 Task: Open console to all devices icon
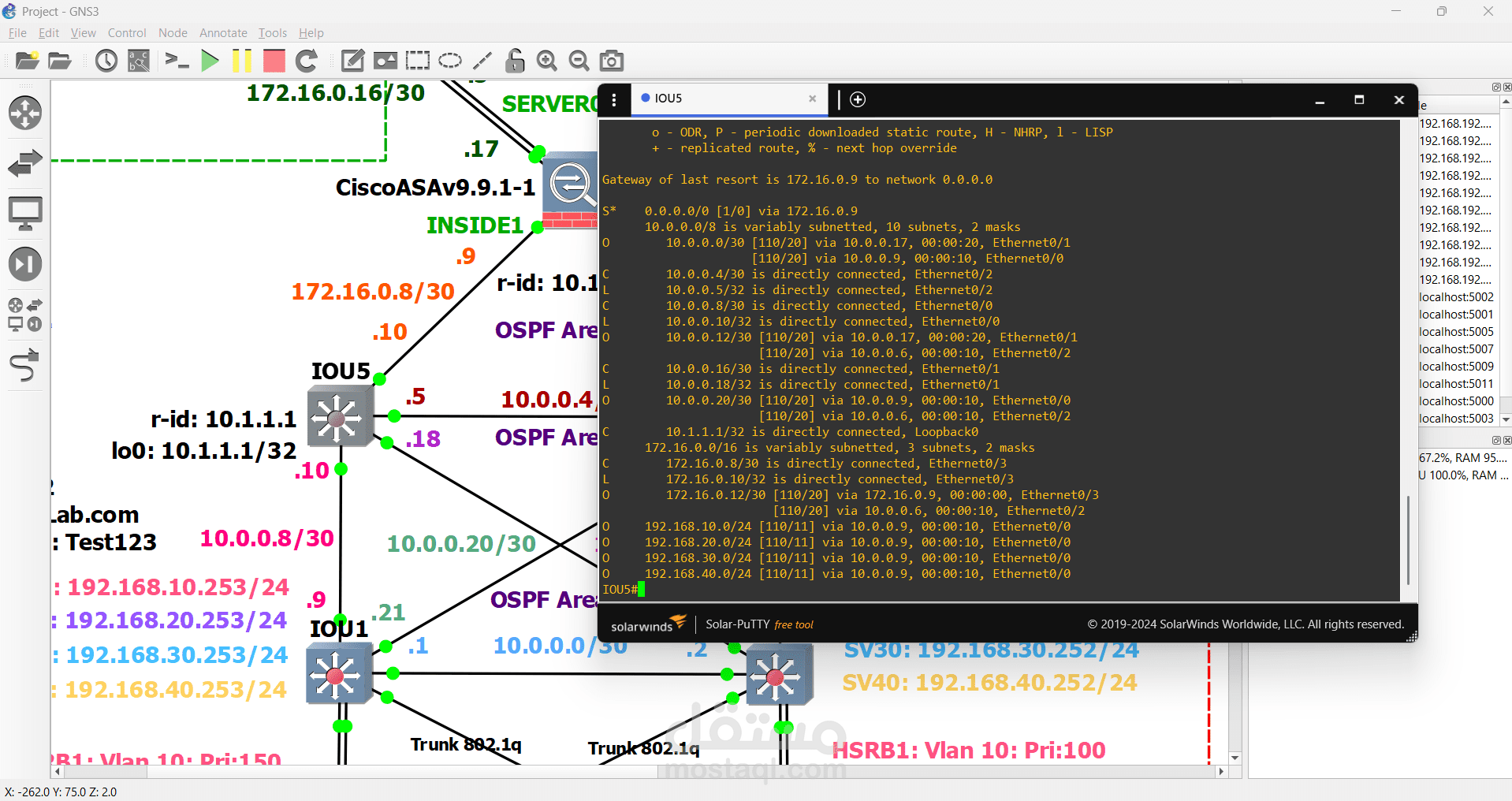pos(177,61)
